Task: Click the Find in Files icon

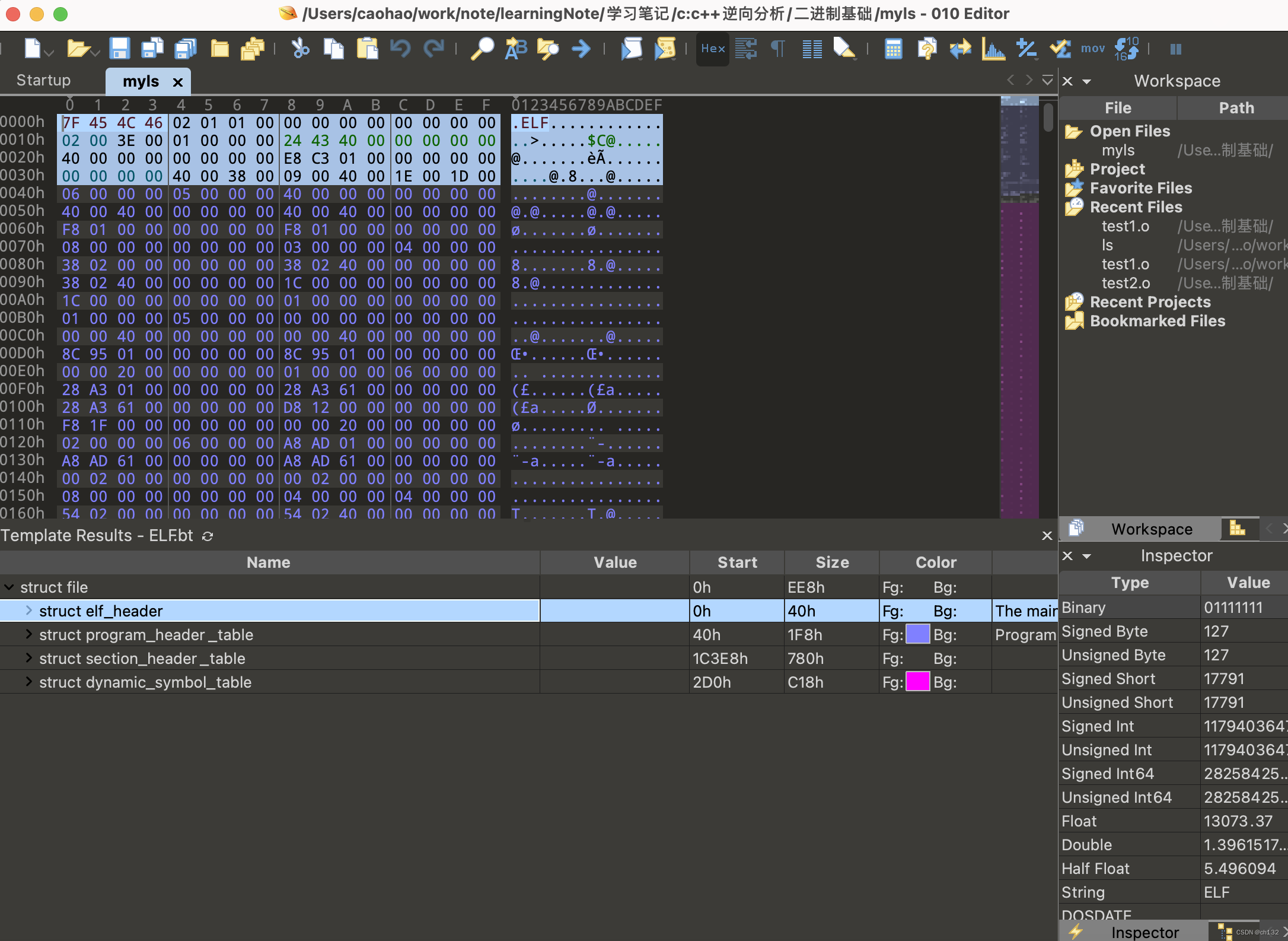Action: point(549,49)
